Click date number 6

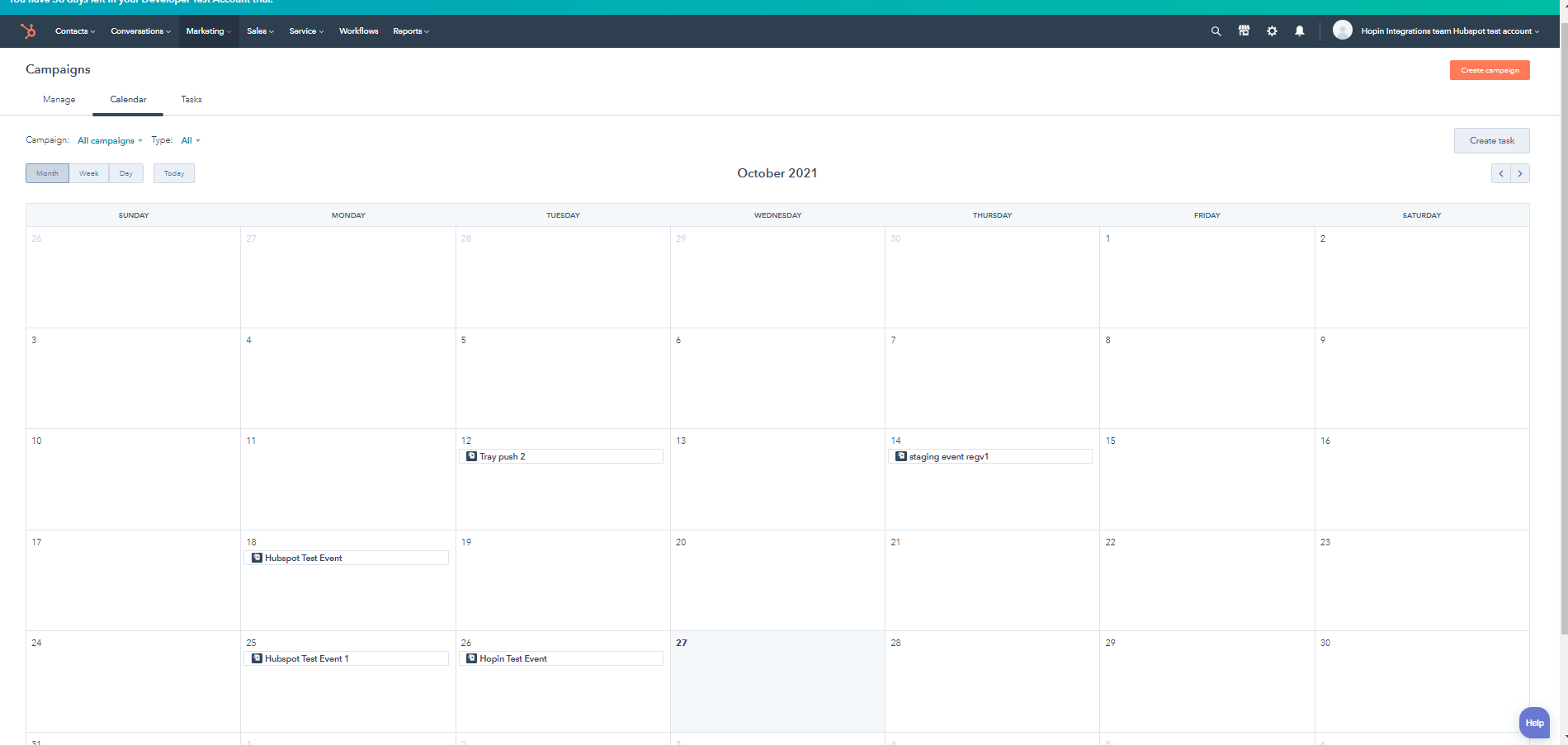pos(678,340)
